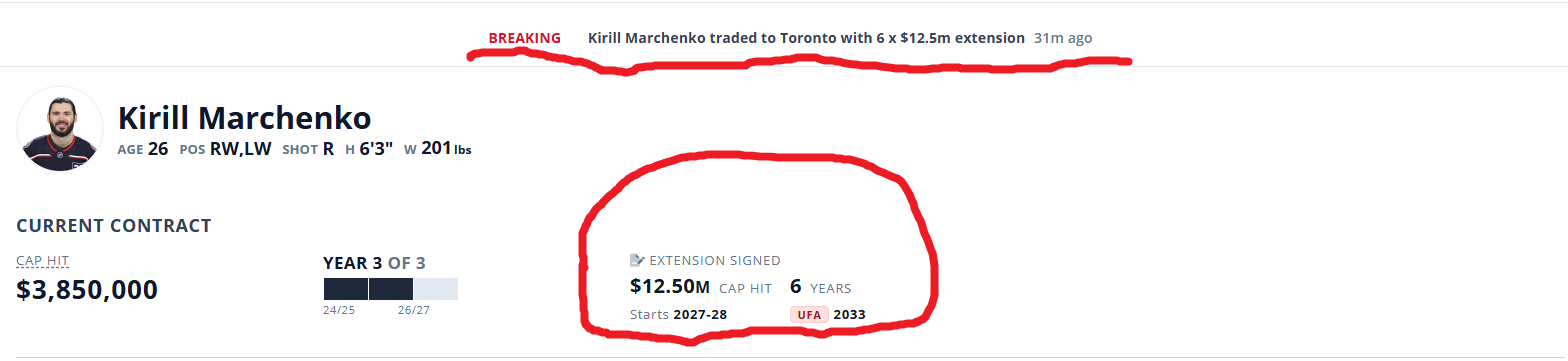Click the EXTENSION SIGNED label
Screen dimensions: 1568x361
tap(715, 260)
